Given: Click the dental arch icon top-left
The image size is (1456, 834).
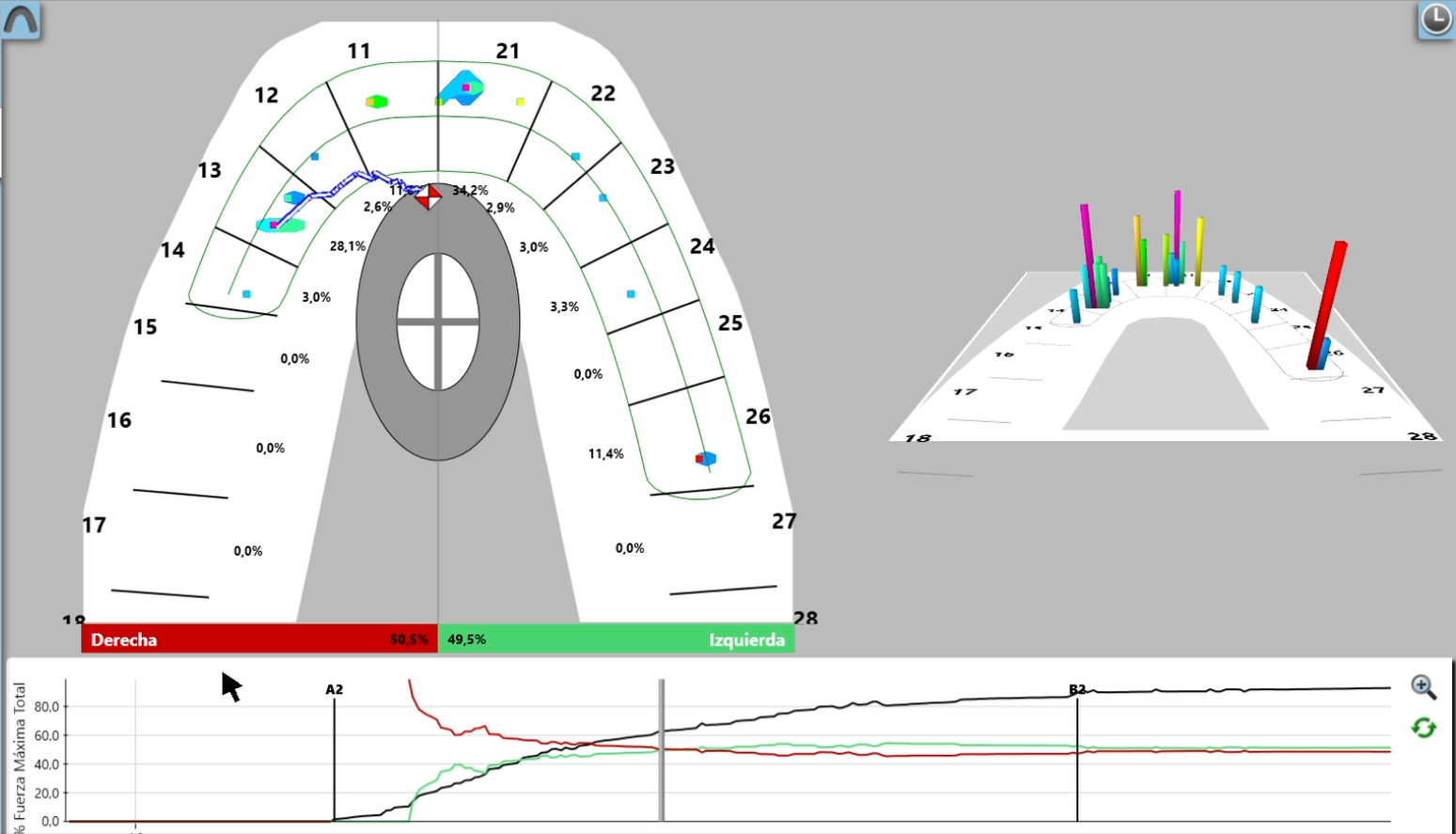Looking at the screenshot, I should coord(21,20).
